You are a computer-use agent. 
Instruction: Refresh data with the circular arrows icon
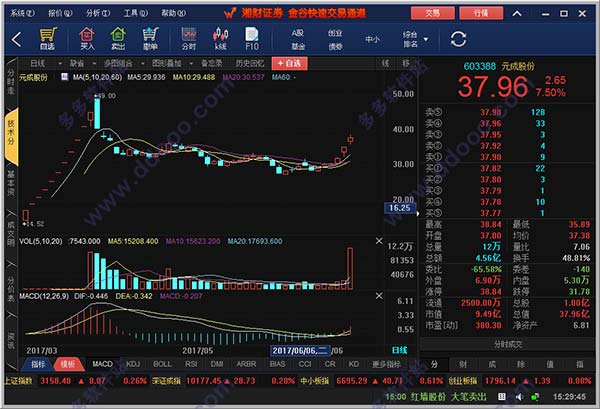tap(458, 39)
